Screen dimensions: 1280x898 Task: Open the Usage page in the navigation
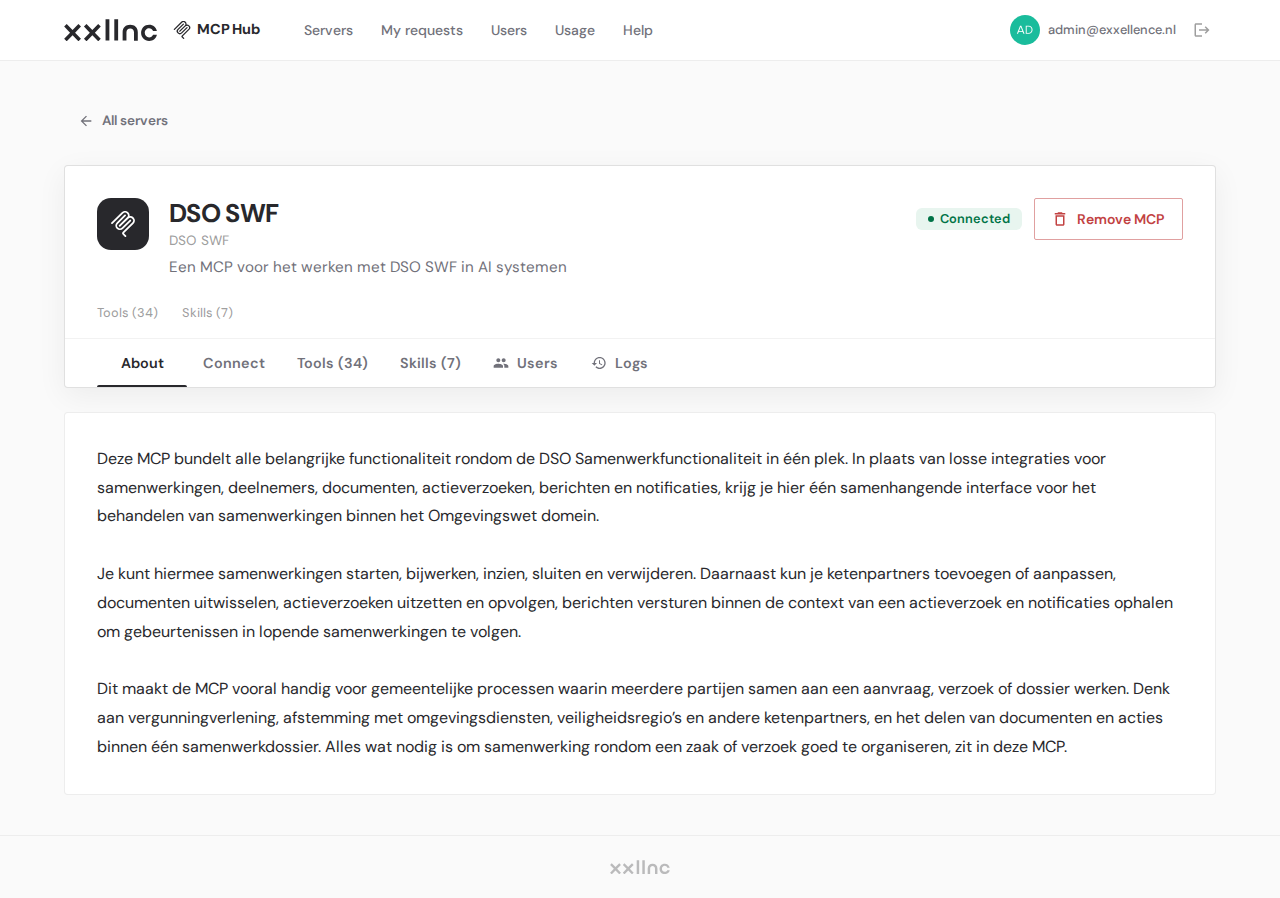click(x=575, y=30)
